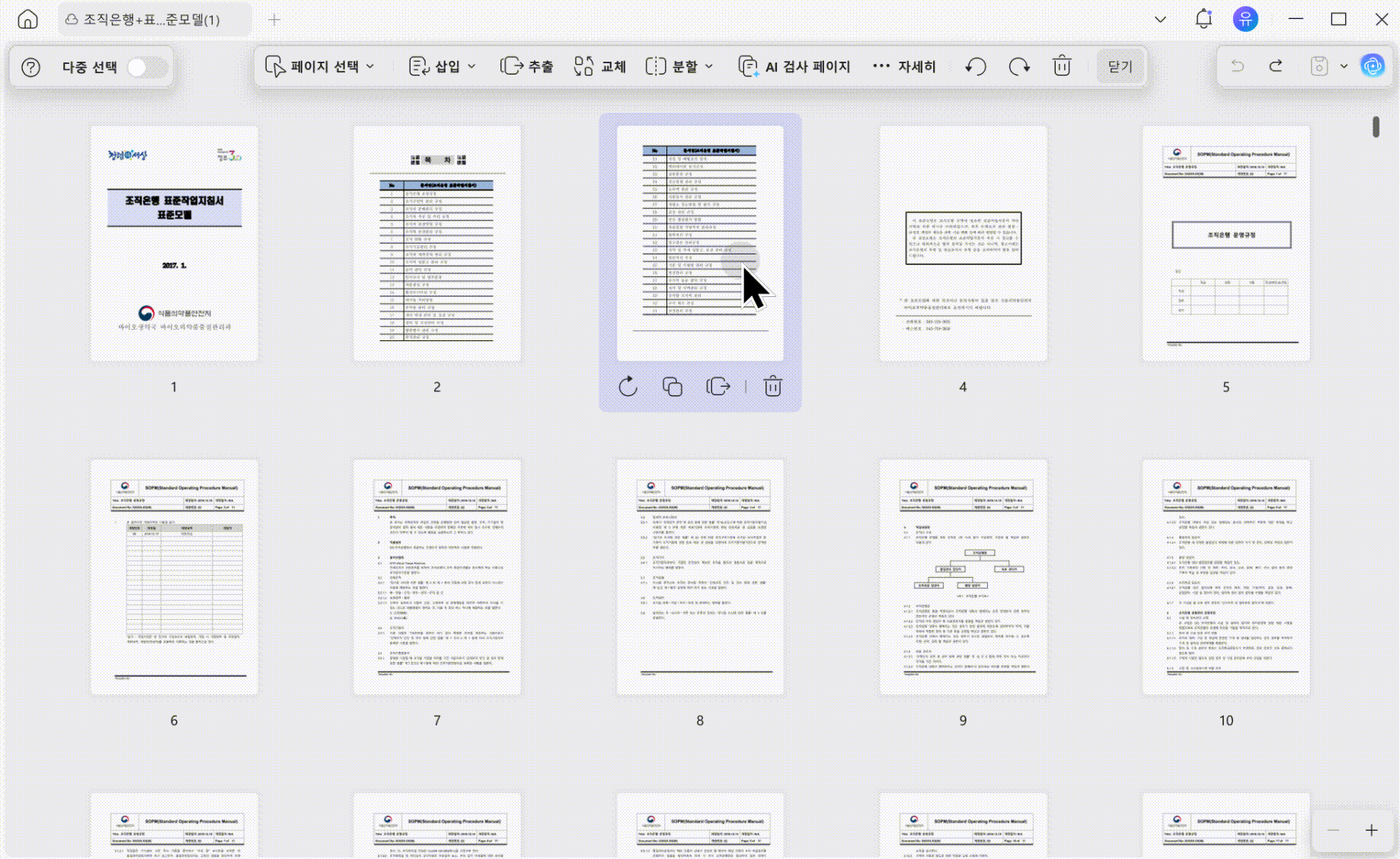Delete page 3 using thumbnail trash
This screenshot has width=1400, height=859.
[772, 386]
